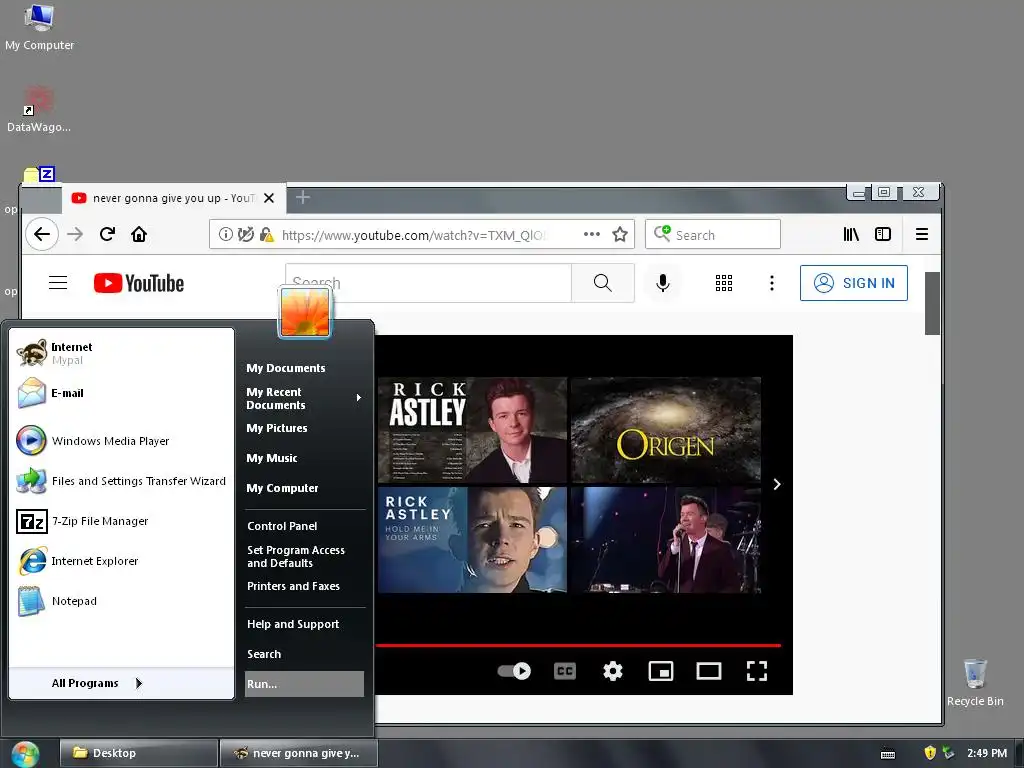Open the Origen suggested video thumbnail
The image size is (1024, 768).
(x=665, y=430)
